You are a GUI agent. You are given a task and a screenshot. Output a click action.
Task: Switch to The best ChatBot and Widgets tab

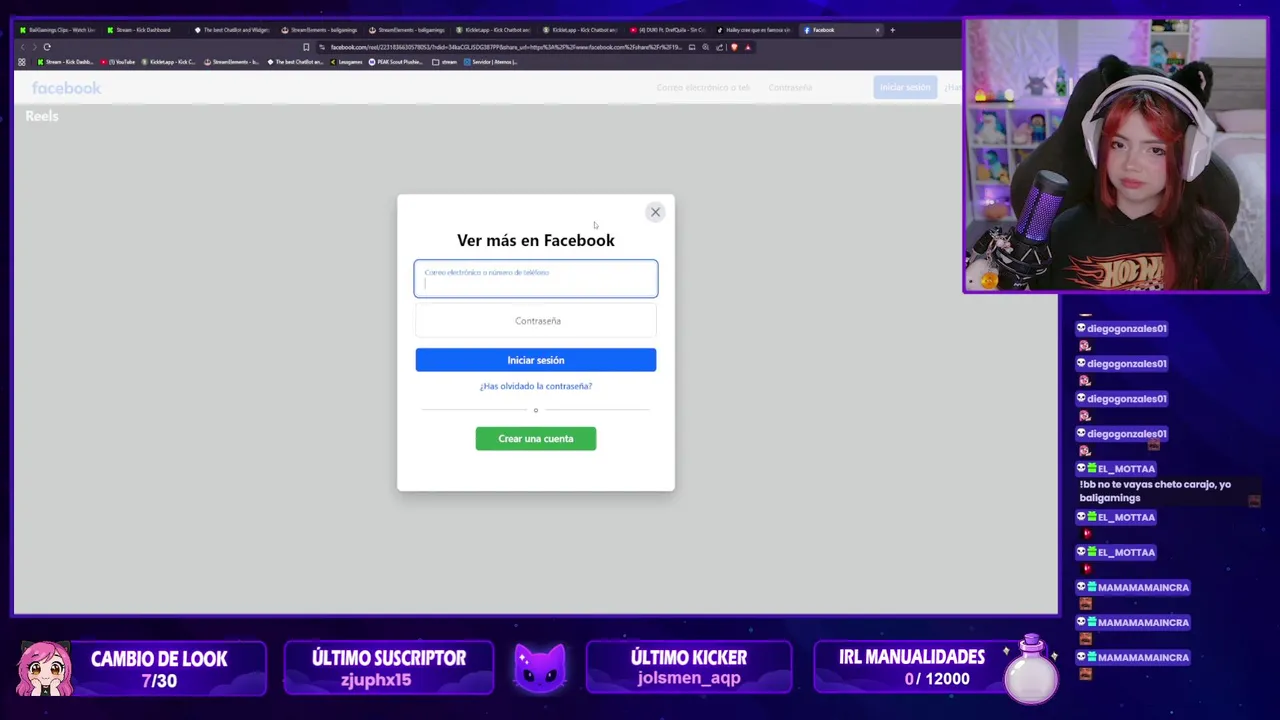231,30
